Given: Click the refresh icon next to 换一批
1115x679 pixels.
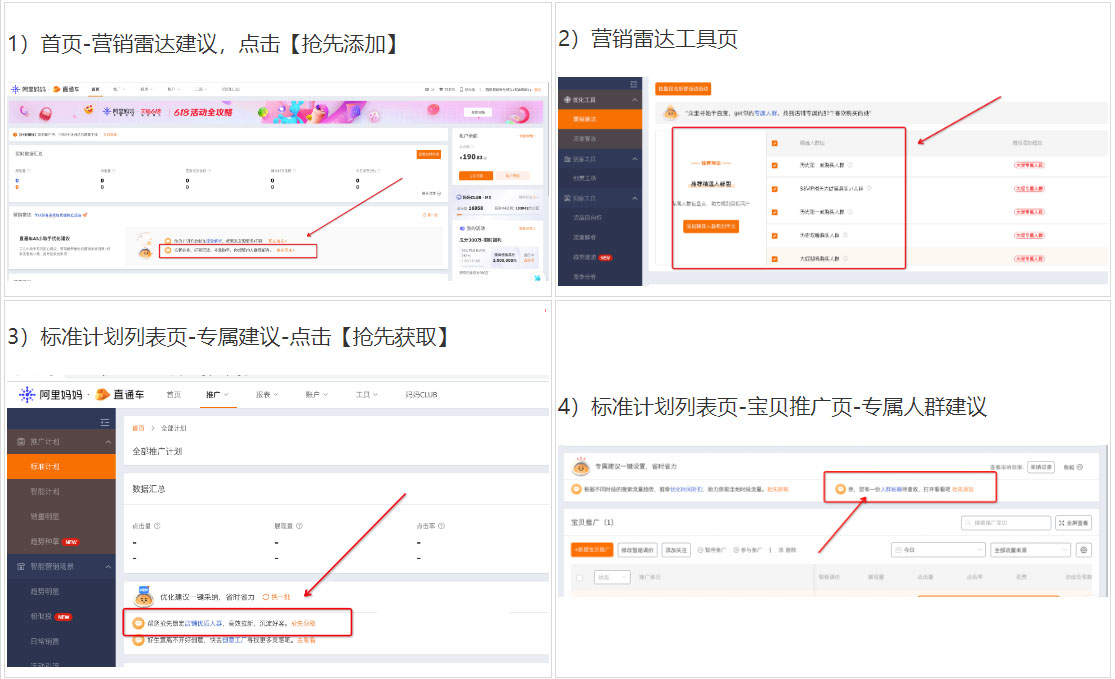Looking at the screenshot, I should click(264, 596).
